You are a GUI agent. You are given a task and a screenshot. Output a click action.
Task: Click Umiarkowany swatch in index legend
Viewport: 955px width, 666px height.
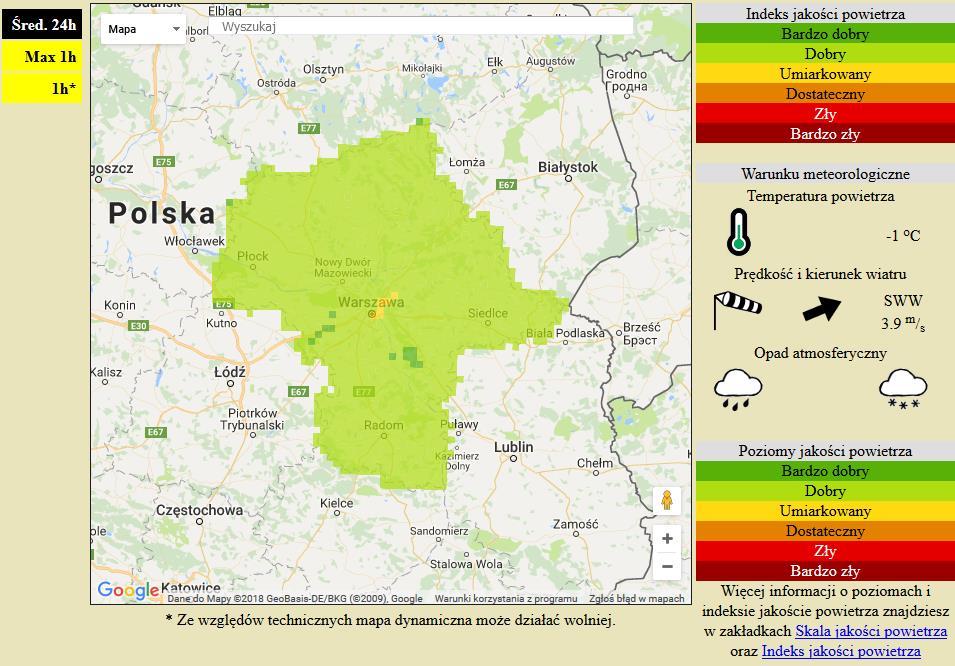point(825,74)
